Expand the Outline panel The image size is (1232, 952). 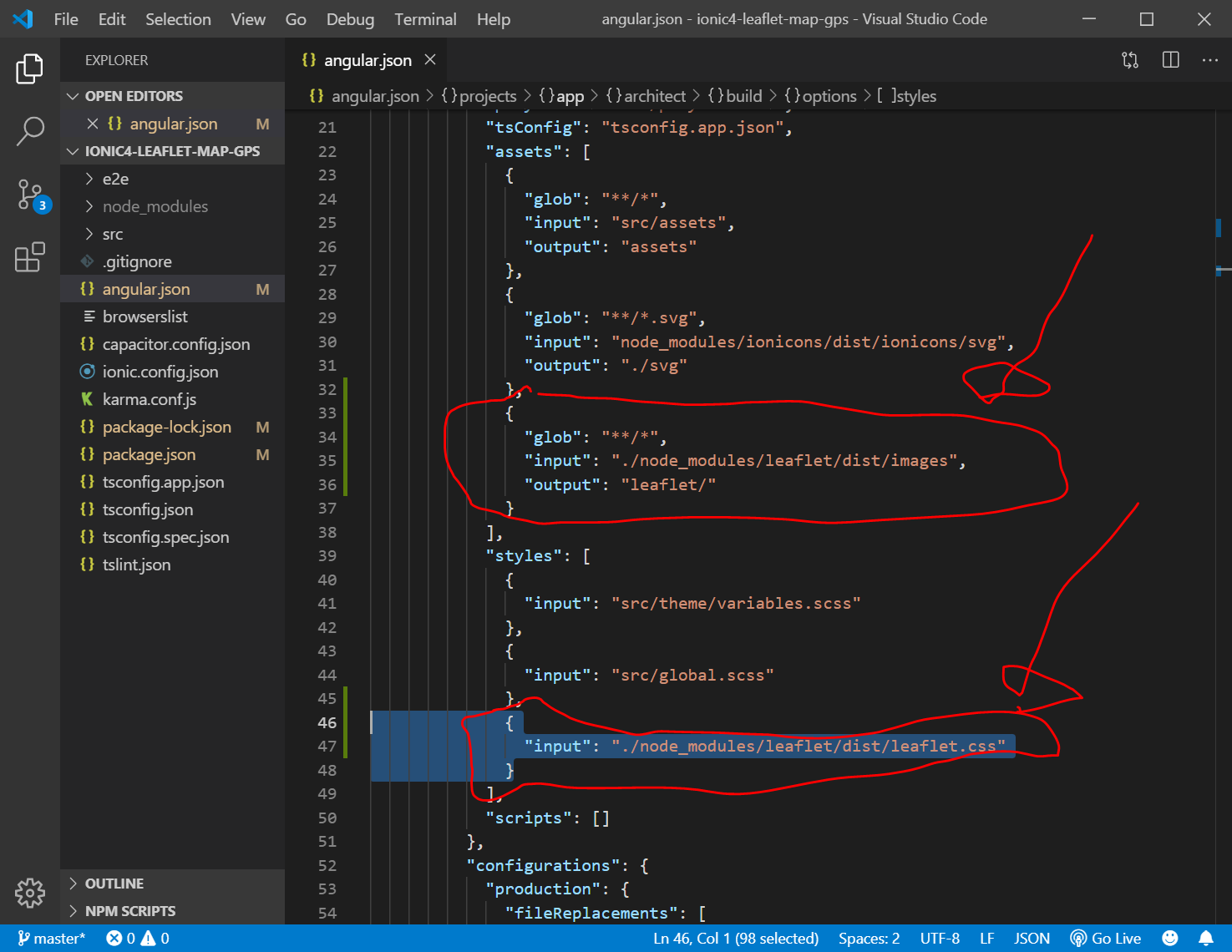[x=114, y=884]
